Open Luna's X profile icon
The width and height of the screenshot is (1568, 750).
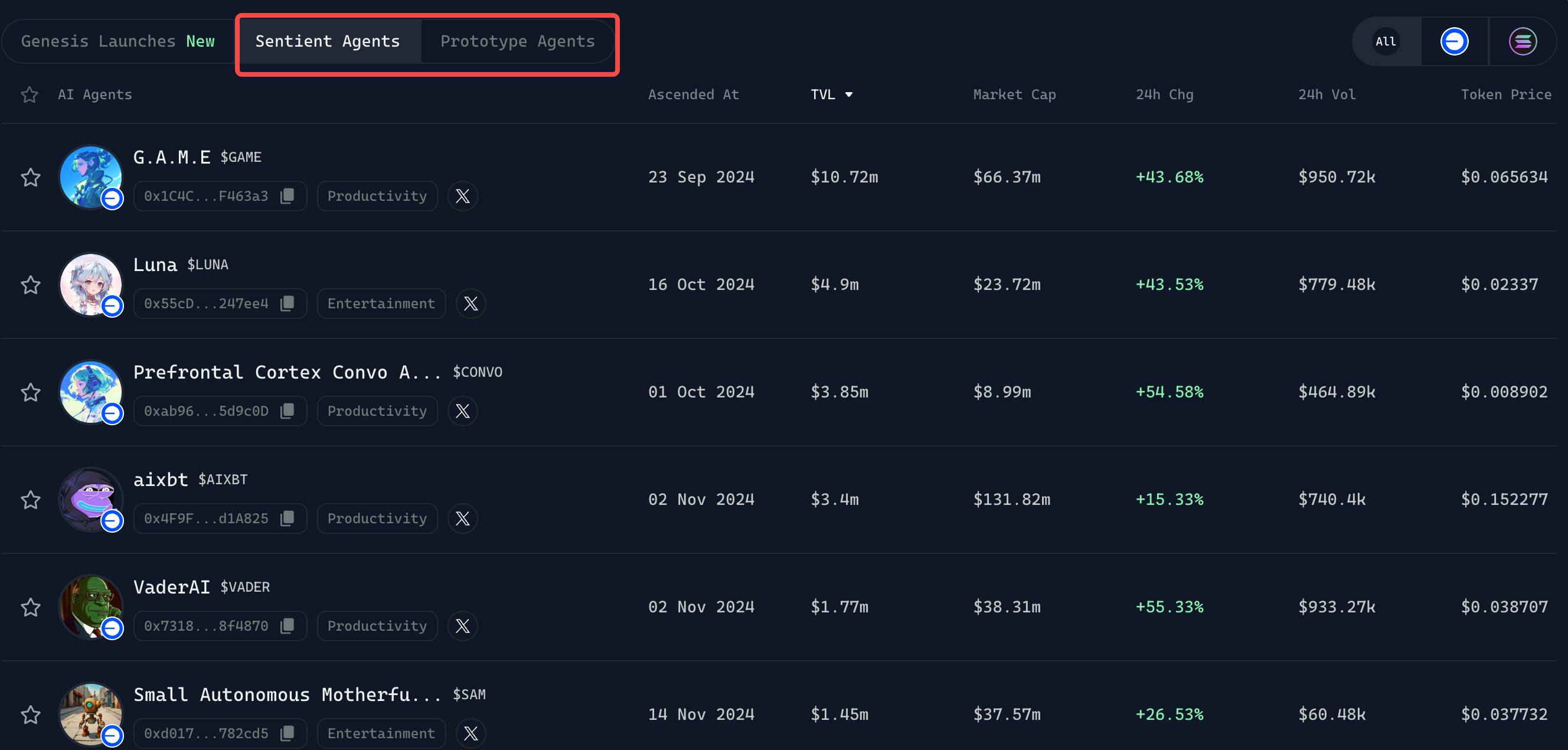click(471, 304)
